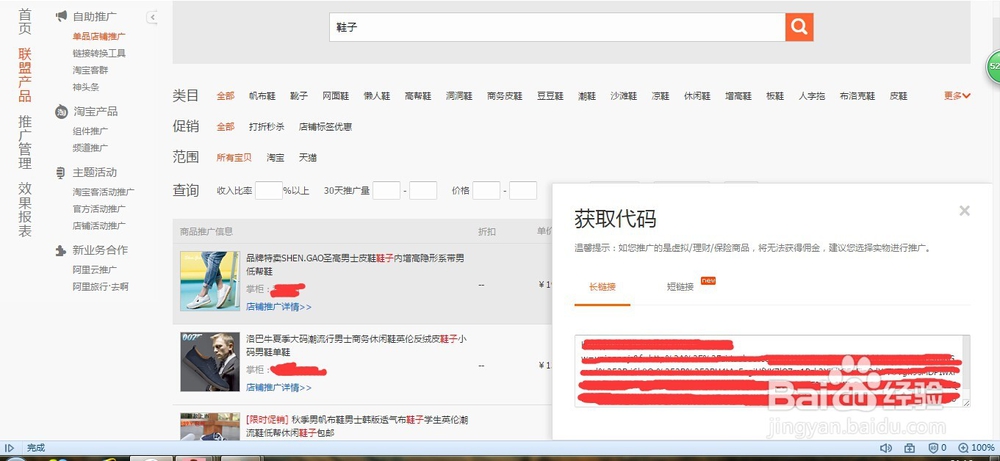This screenshot has height=461, width=1000.
Task: Select 所有宝贝 range filter
Action: pyautogui.click(x=234, y=157)
